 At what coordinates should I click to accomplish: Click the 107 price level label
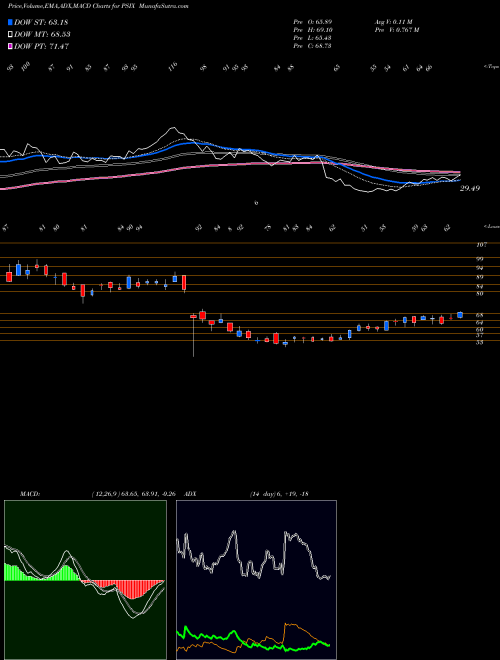point(482,245)
